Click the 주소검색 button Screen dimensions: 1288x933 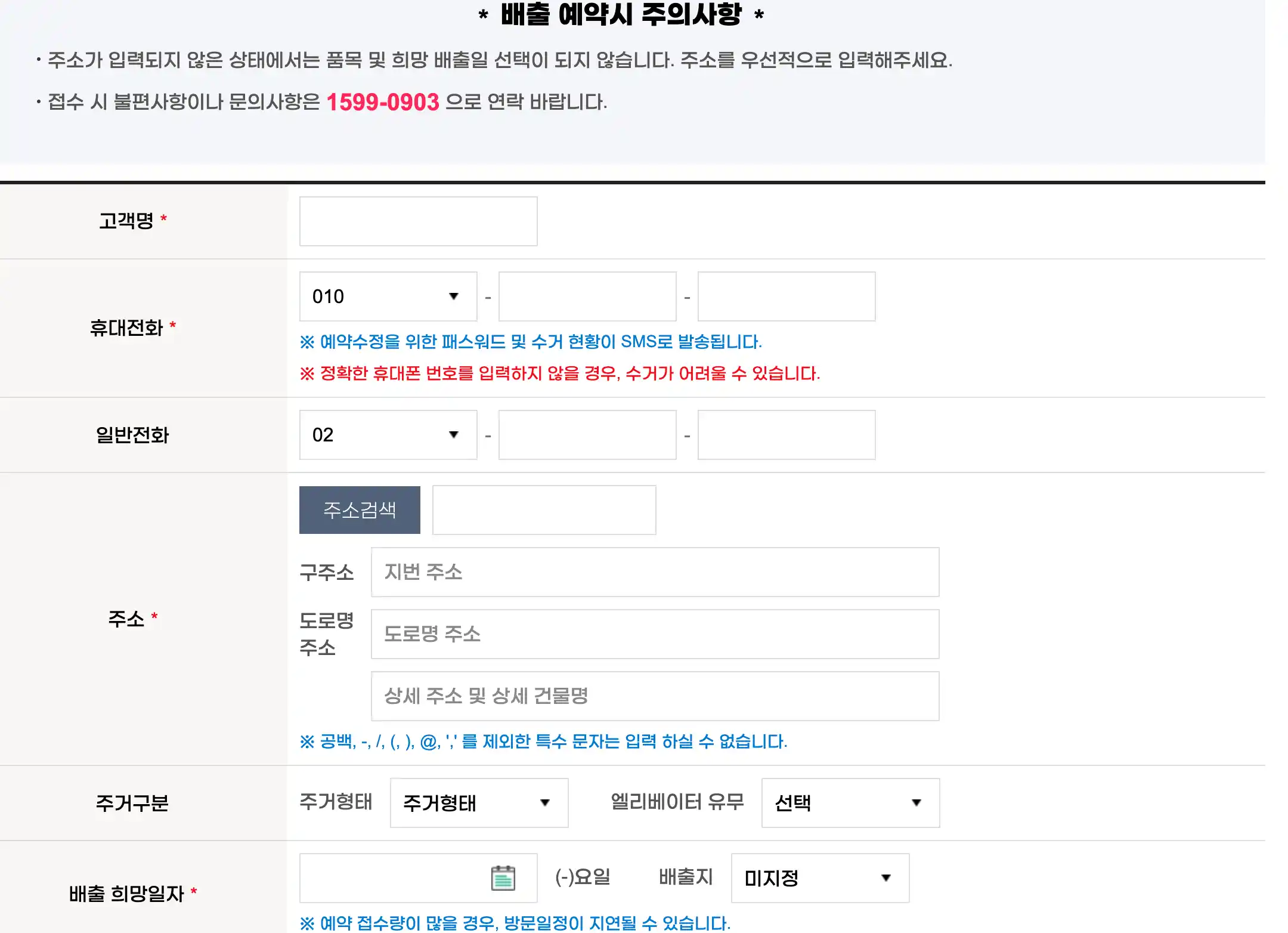tap(360, 510)
